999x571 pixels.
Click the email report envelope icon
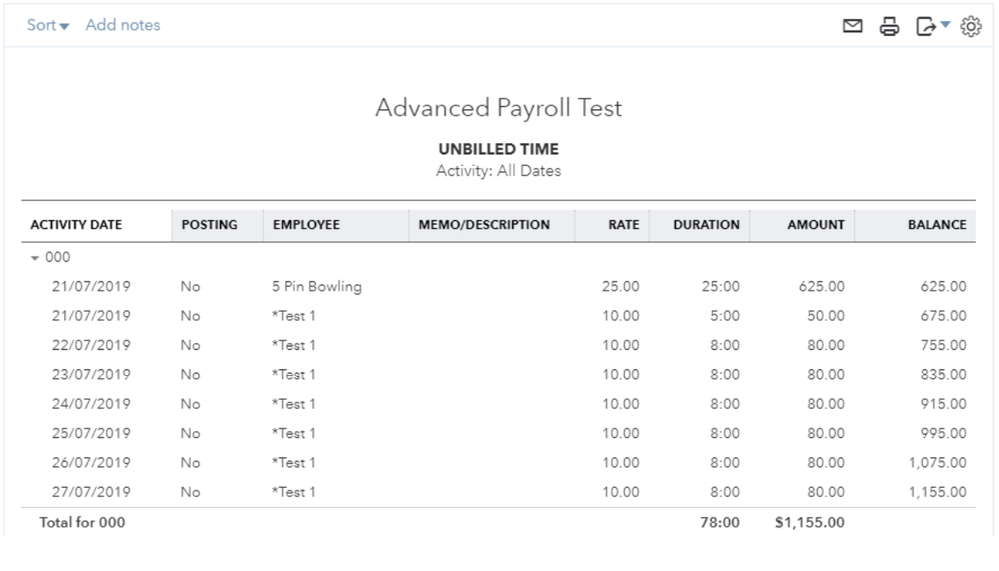point(852,27)
